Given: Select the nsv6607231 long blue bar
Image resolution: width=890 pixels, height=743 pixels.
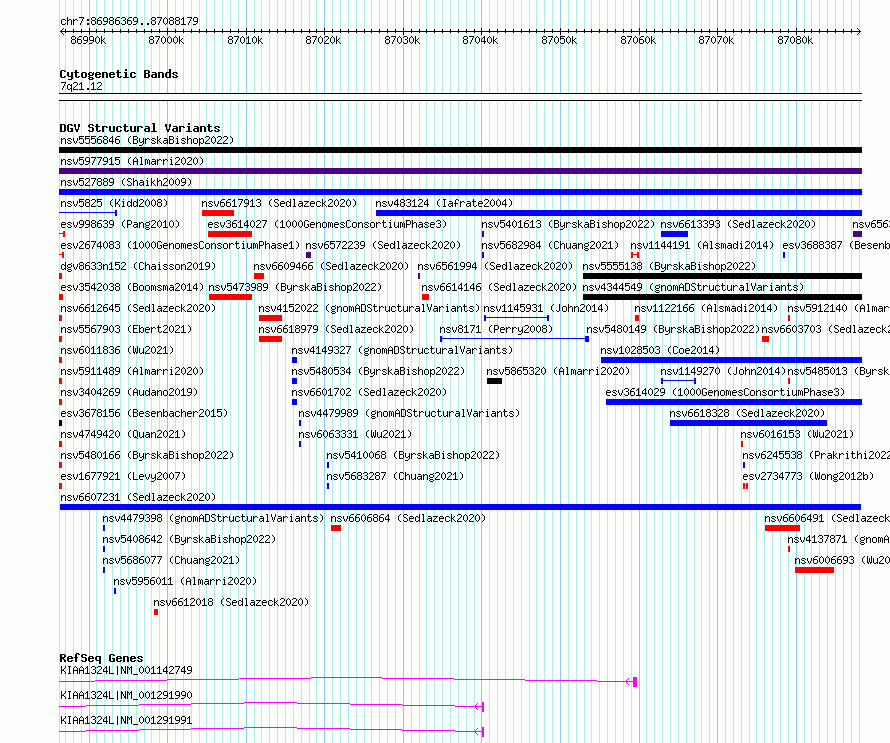Looking at the screenshot, I should coord(460,507).
